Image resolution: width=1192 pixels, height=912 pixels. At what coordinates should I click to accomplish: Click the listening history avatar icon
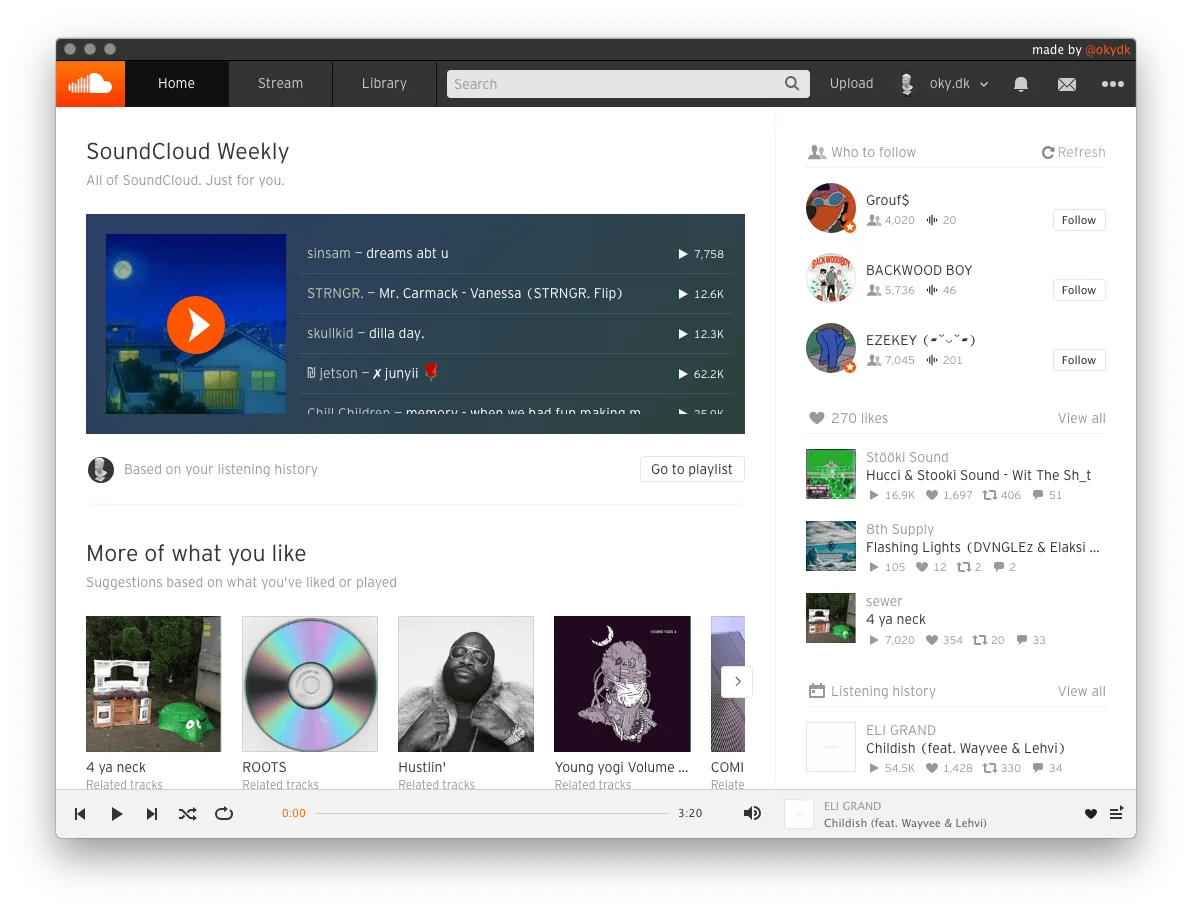point(100,470)
